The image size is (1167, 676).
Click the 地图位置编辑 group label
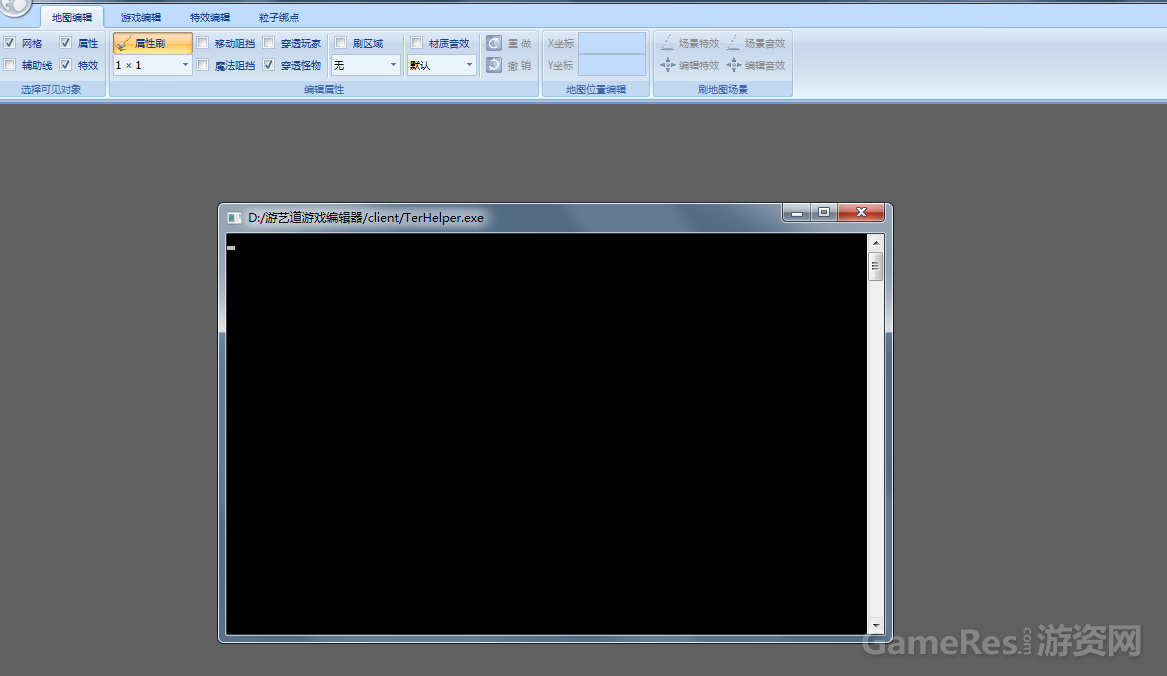[596, 89]
